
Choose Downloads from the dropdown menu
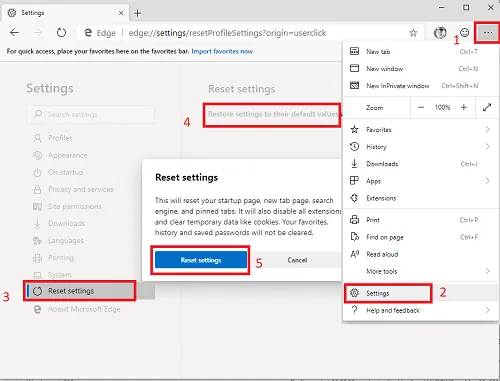421,164
